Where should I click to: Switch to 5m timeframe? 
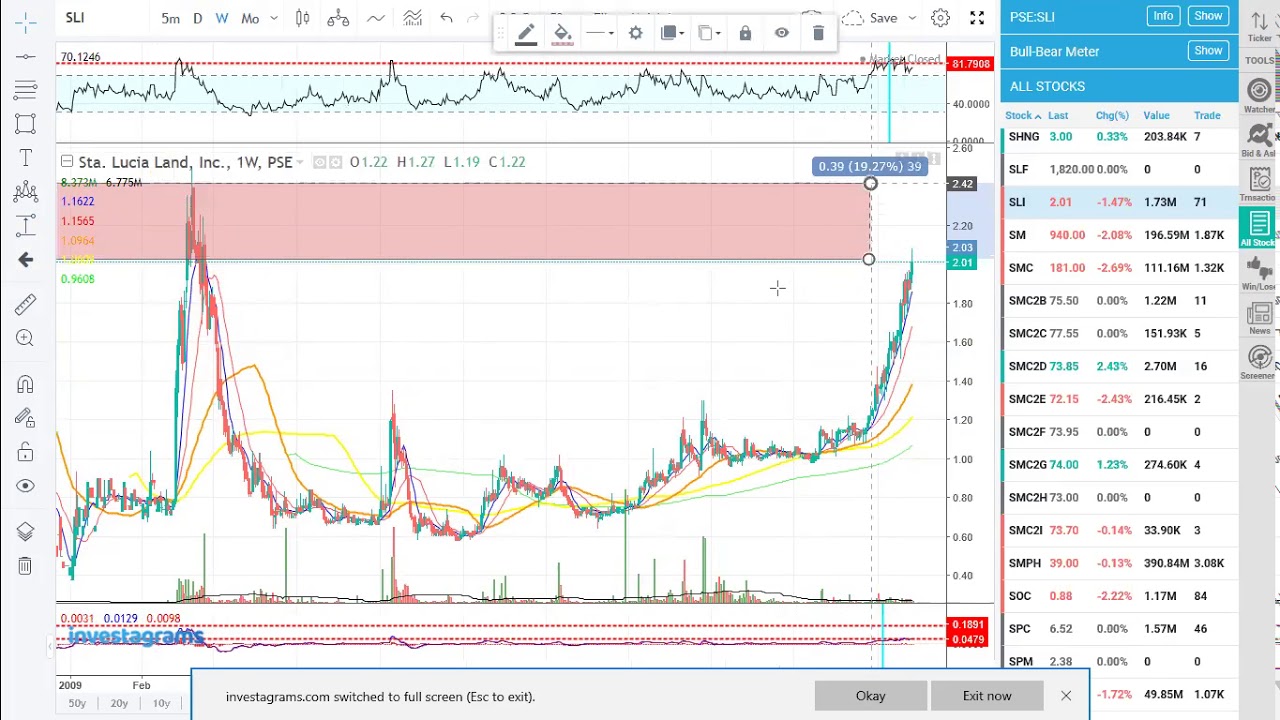coord(171,18)
